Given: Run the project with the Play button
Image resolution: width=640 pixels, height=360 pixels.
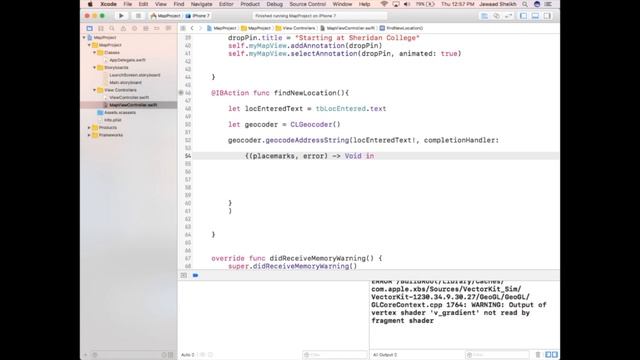Looking at the screenshot, I should tap(121, 16).
